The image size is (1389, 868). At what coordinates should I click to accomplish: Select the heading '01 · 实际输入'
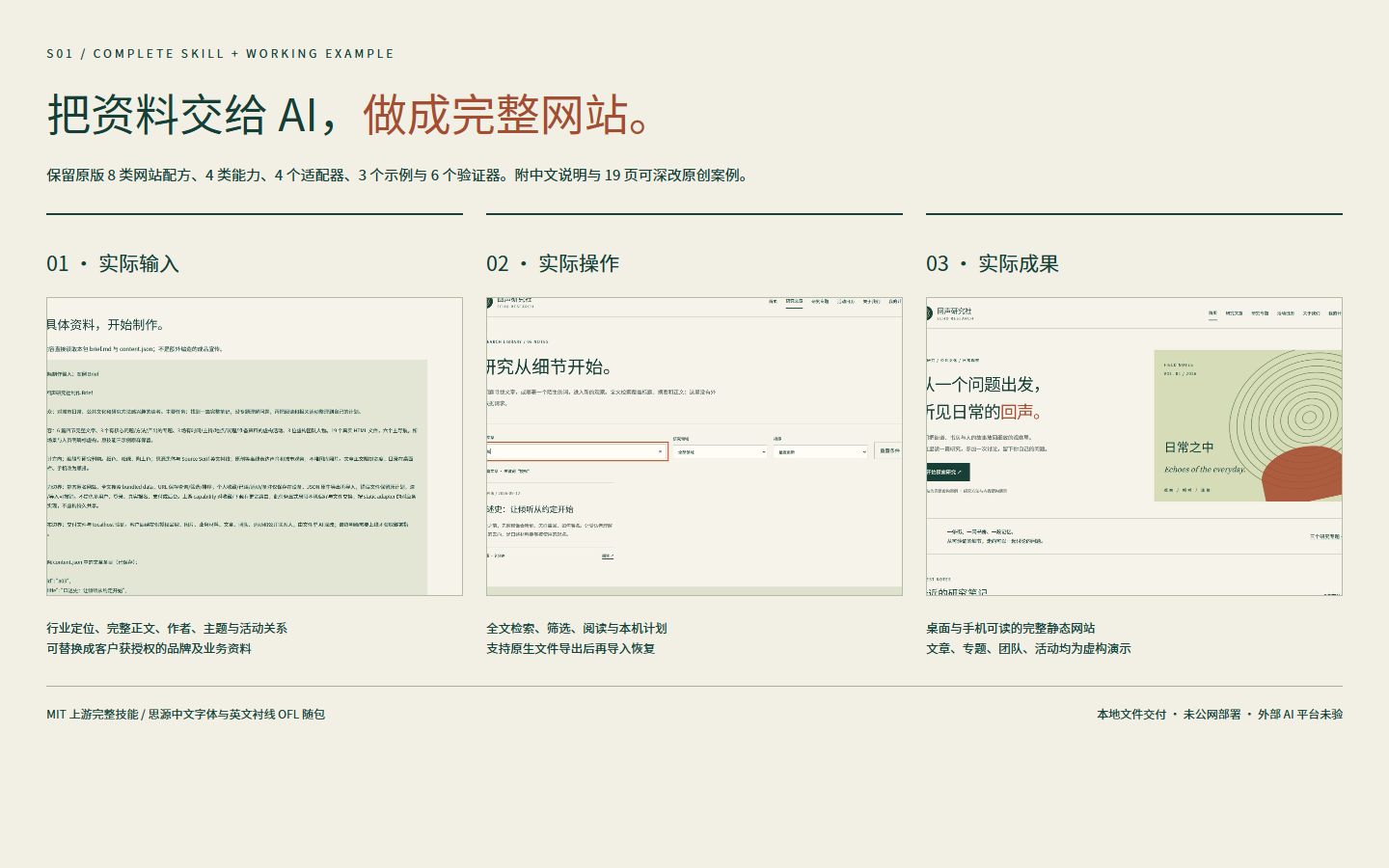pos(113,263)
